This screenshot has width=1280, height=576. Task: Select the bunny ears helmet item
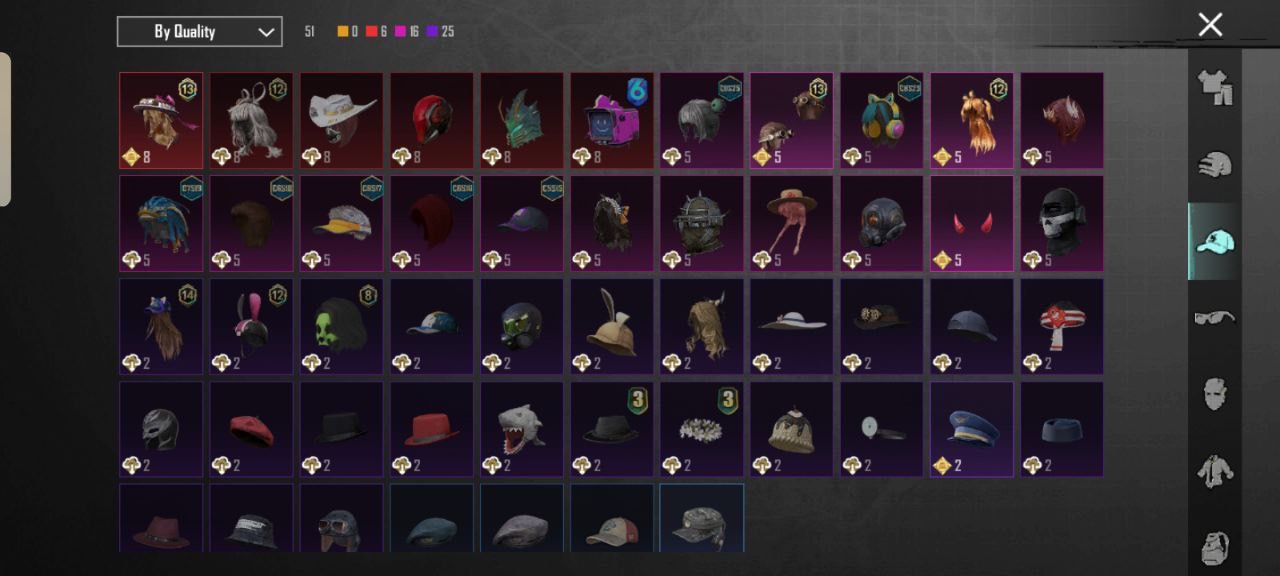(251, 326)
